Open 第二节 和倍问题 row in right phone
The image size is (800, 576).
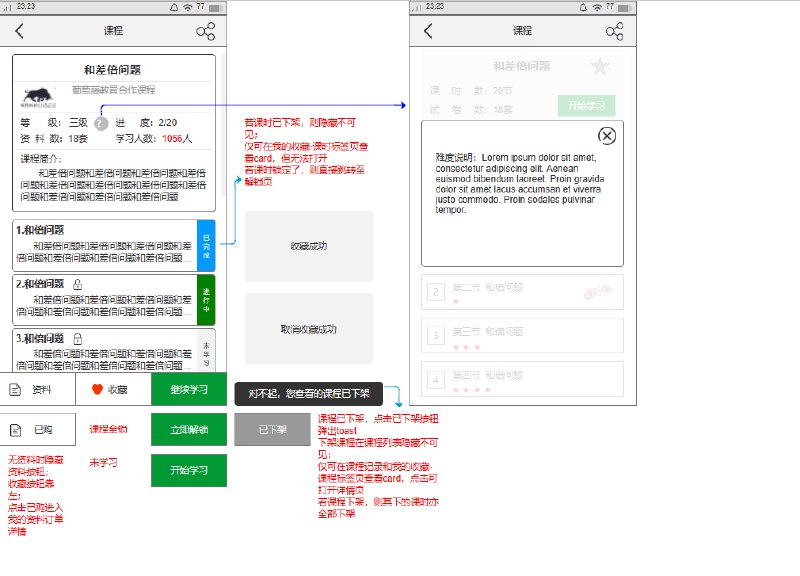522,292
